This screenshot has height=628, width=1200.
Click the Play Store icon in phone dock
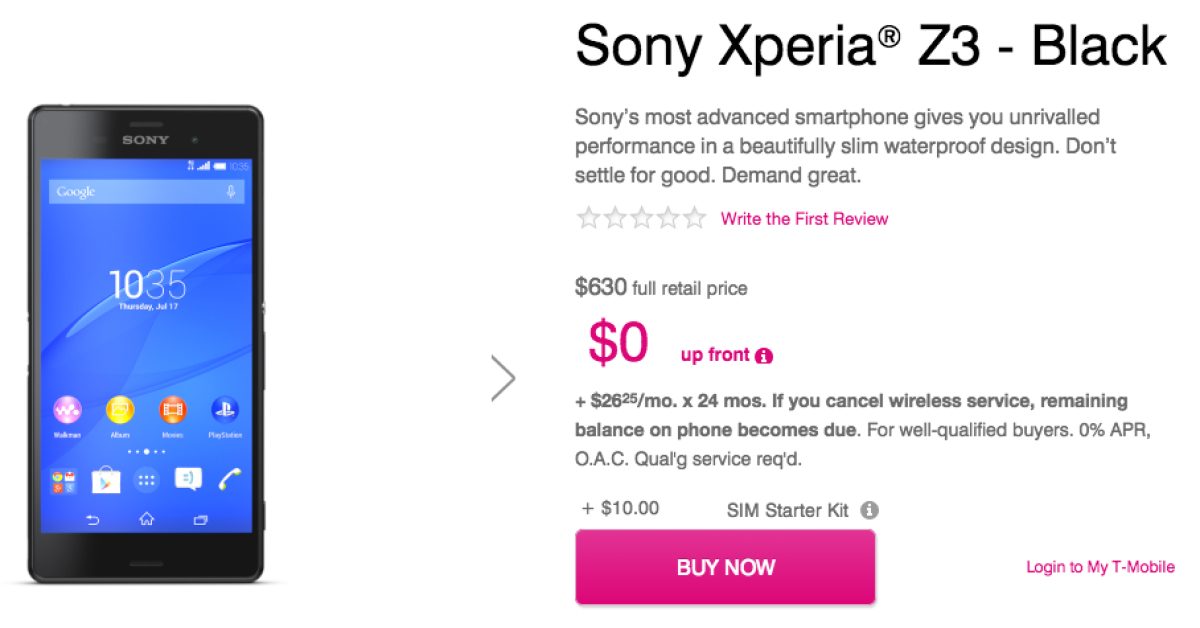[105, 480]
